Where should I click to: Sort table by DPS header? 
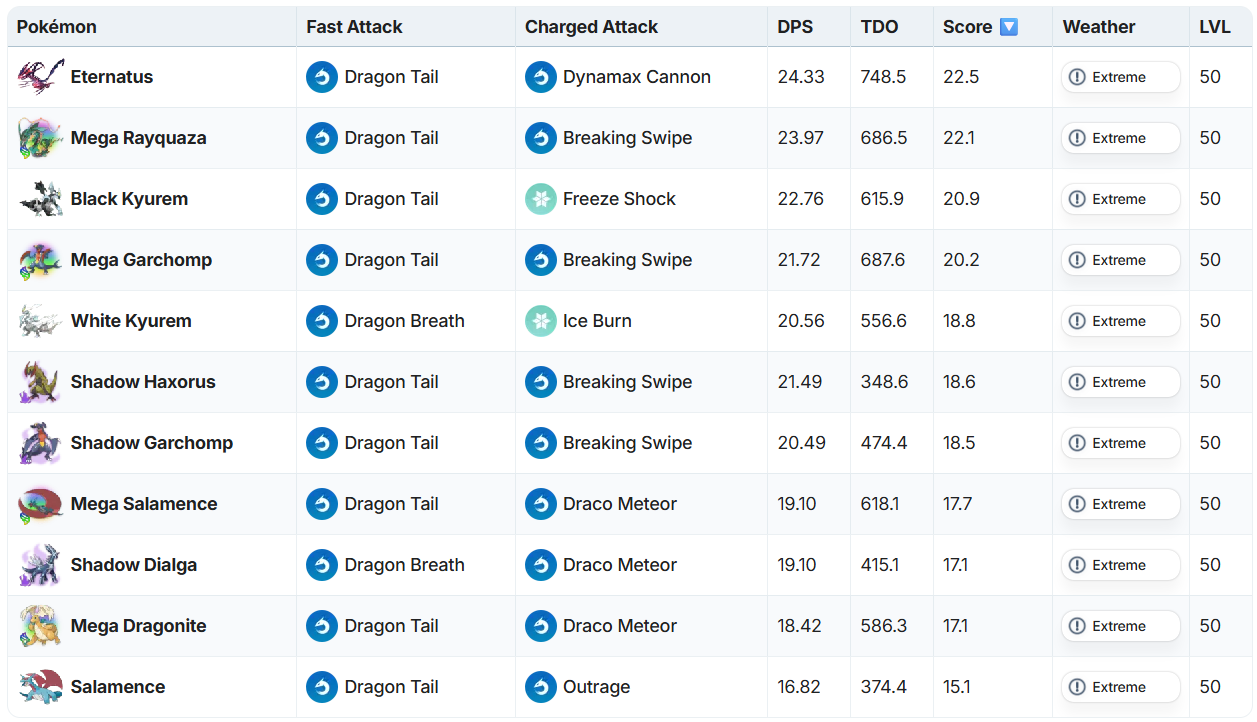click(x=794, y=27)
